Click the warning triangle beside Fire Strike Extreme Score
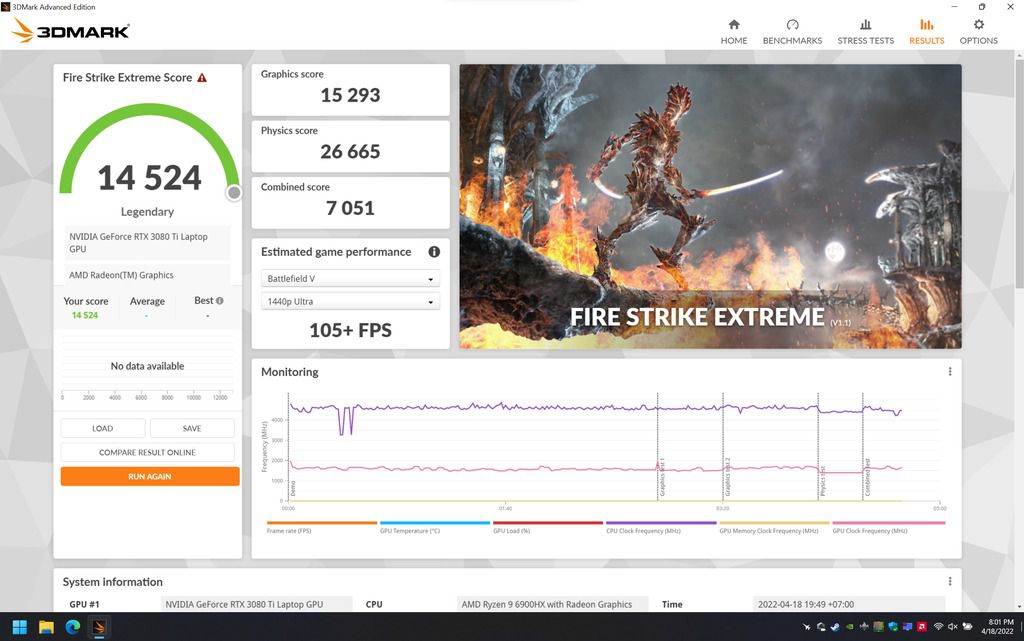Viewport: 1024px width, 641px height. tap(202, 78)
